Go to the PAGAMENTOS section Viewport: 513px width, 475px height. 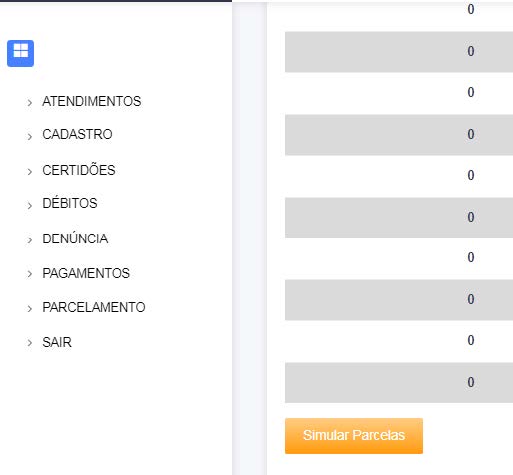tap(86, 273)
